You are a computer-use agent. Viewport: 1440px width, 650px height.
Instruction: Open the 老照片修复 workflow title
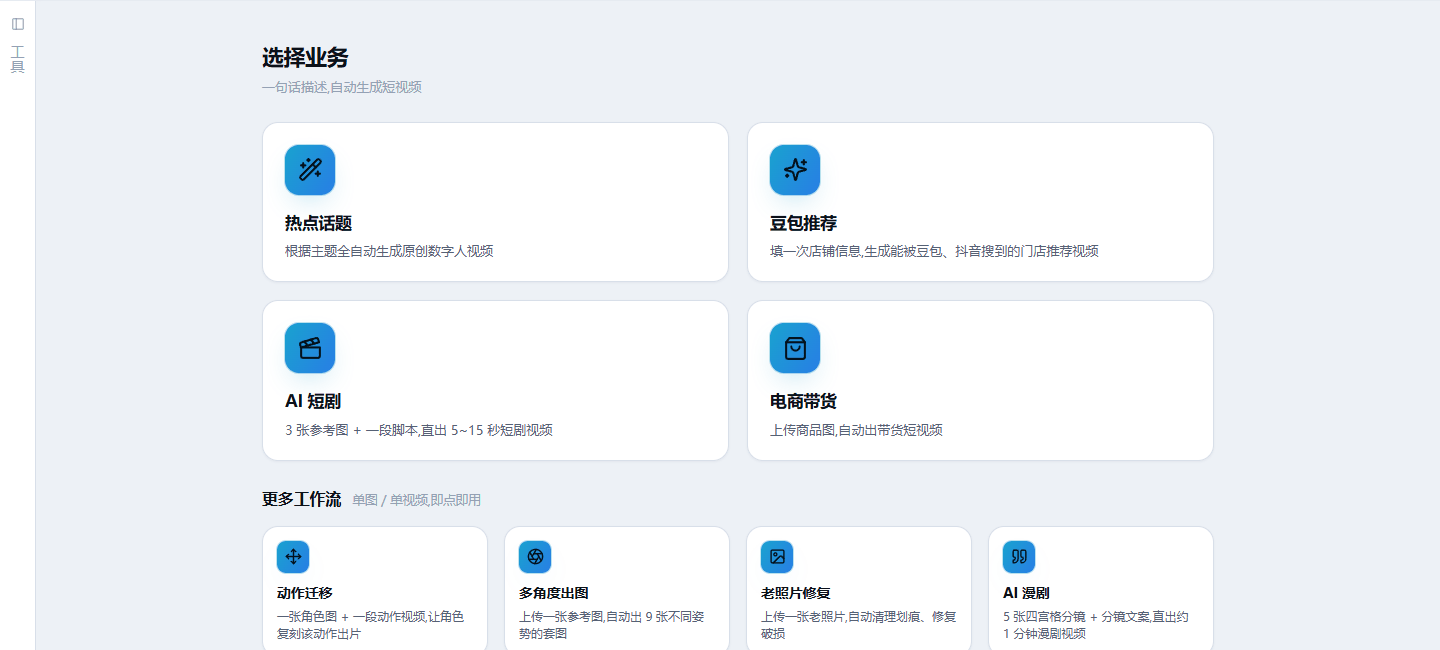click(x=796, y=593)
